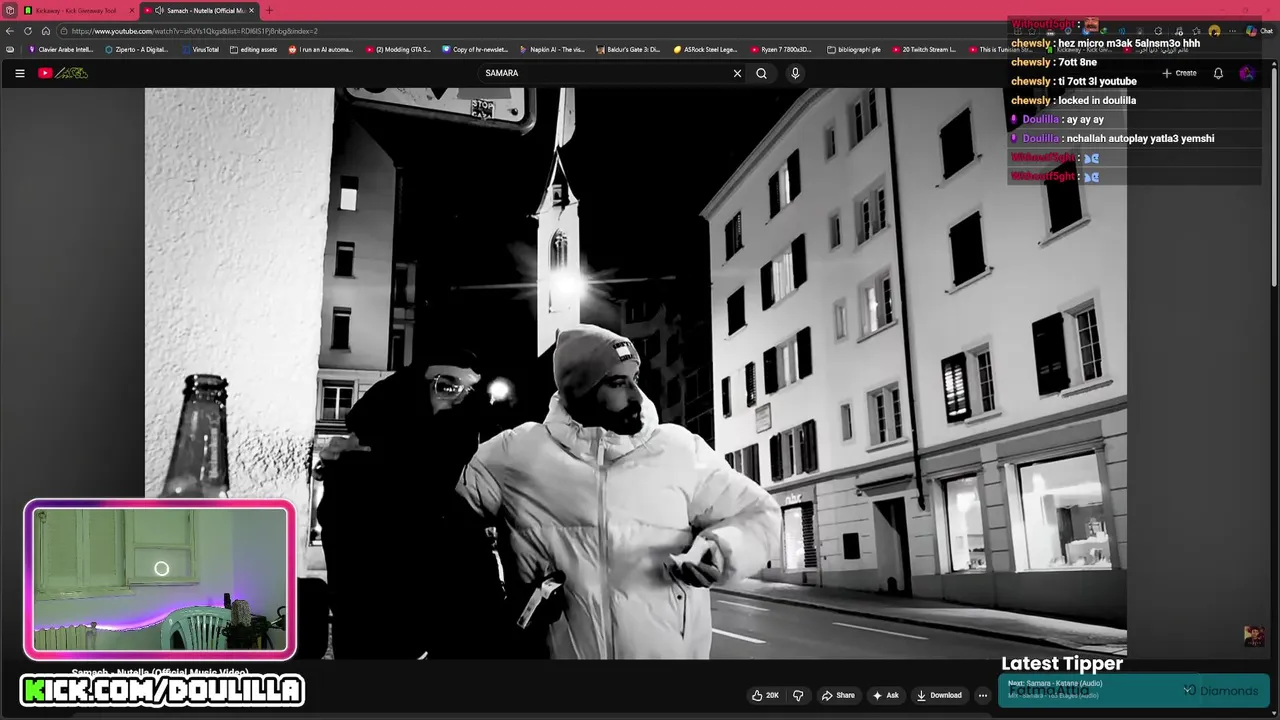Viewport: 1280px width, 720px height.
Task: Like the video showing 20K likes
Action: click(x=765, y=695)
